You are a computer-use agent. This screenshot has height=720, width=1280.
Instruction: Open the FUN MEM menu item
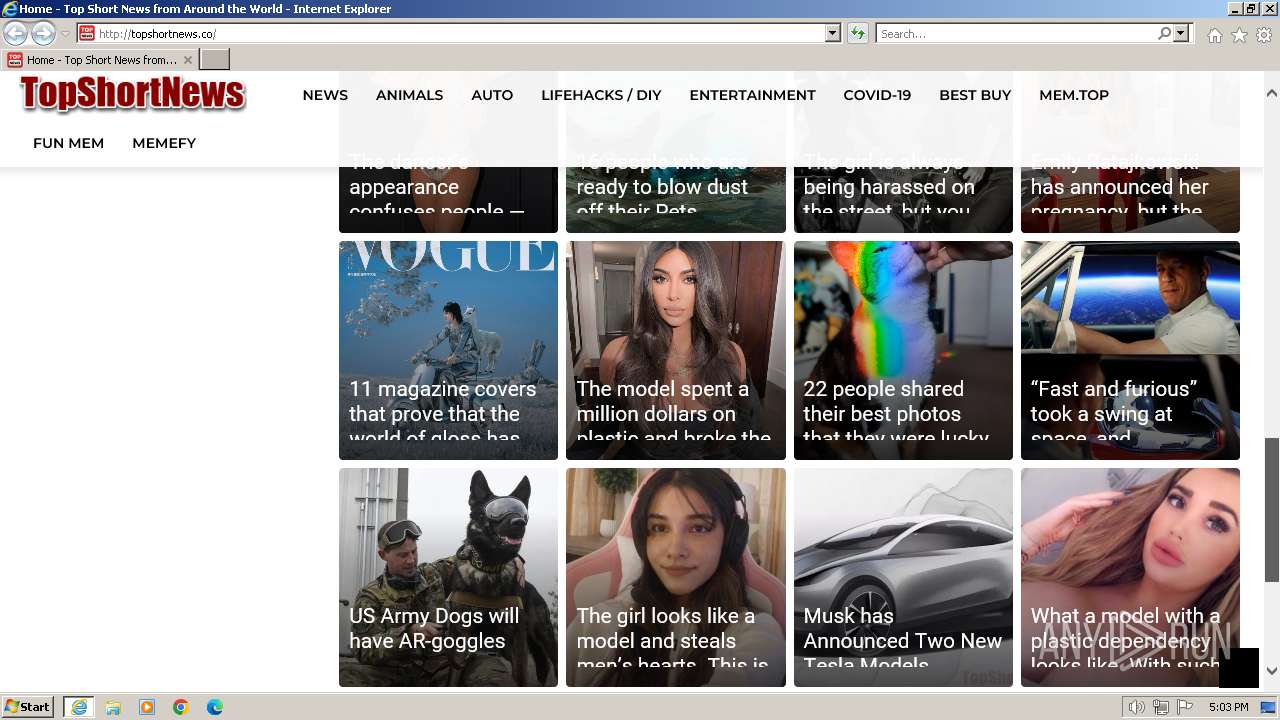[x=68, y=143]
